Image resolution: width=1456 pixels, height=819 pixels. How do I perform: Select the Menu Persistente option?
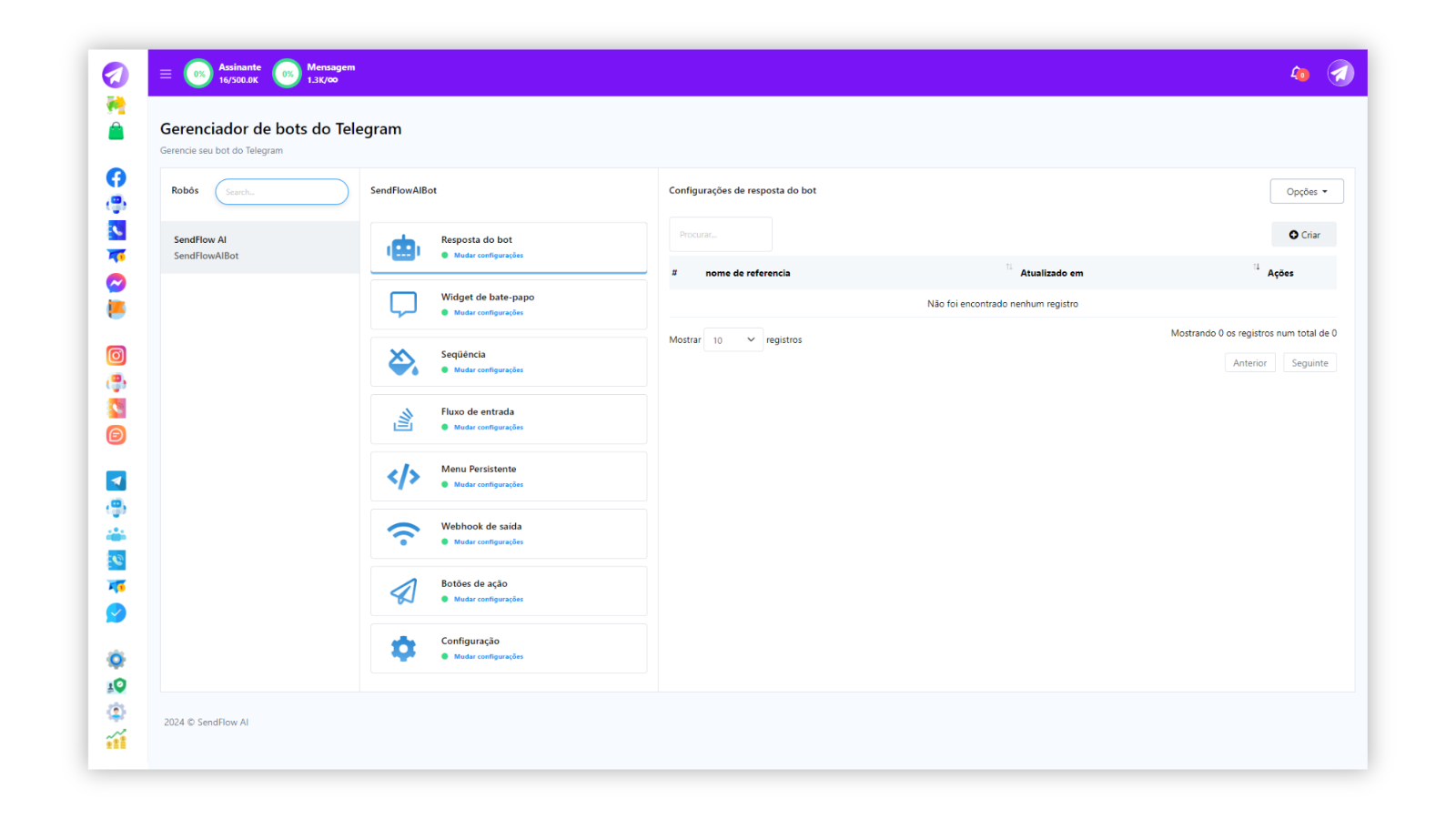click(x=509, y=476)
